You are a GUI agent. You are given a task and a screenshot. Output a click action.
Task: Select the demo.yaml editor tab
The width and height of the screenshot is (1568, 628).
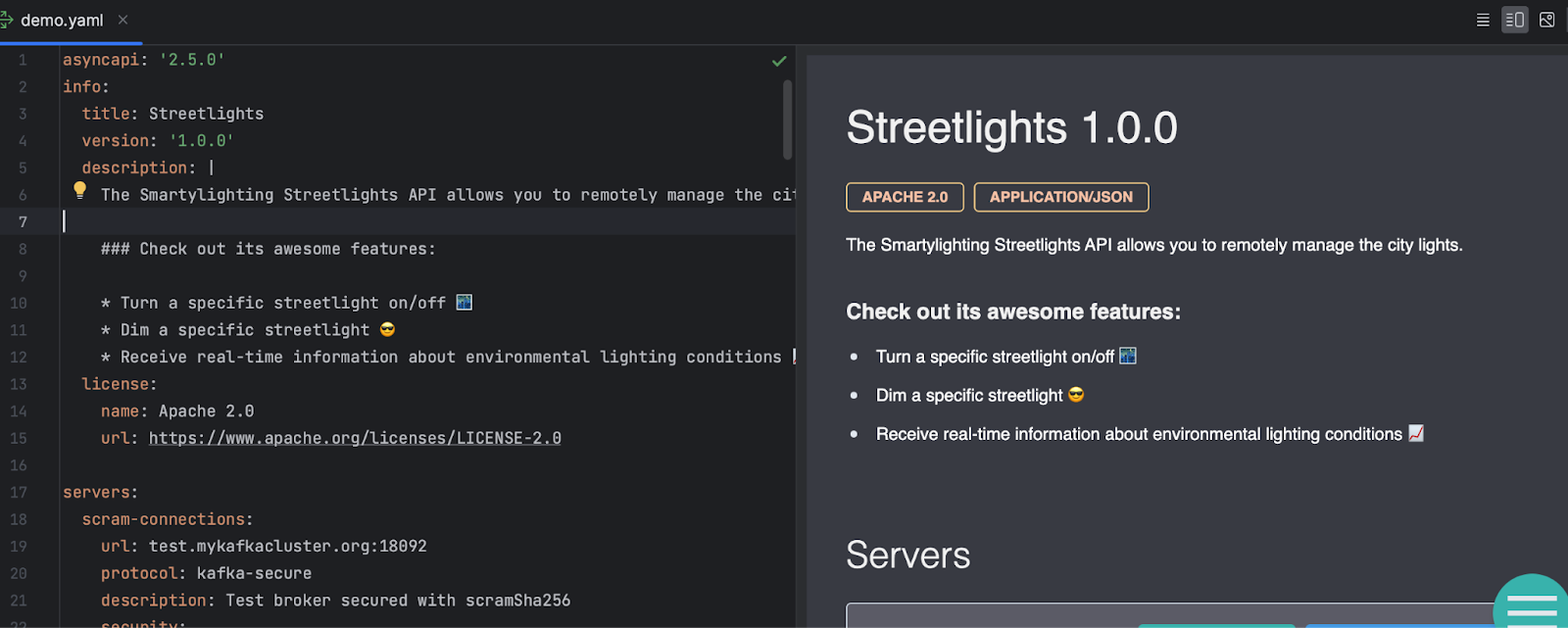[62, 21]
